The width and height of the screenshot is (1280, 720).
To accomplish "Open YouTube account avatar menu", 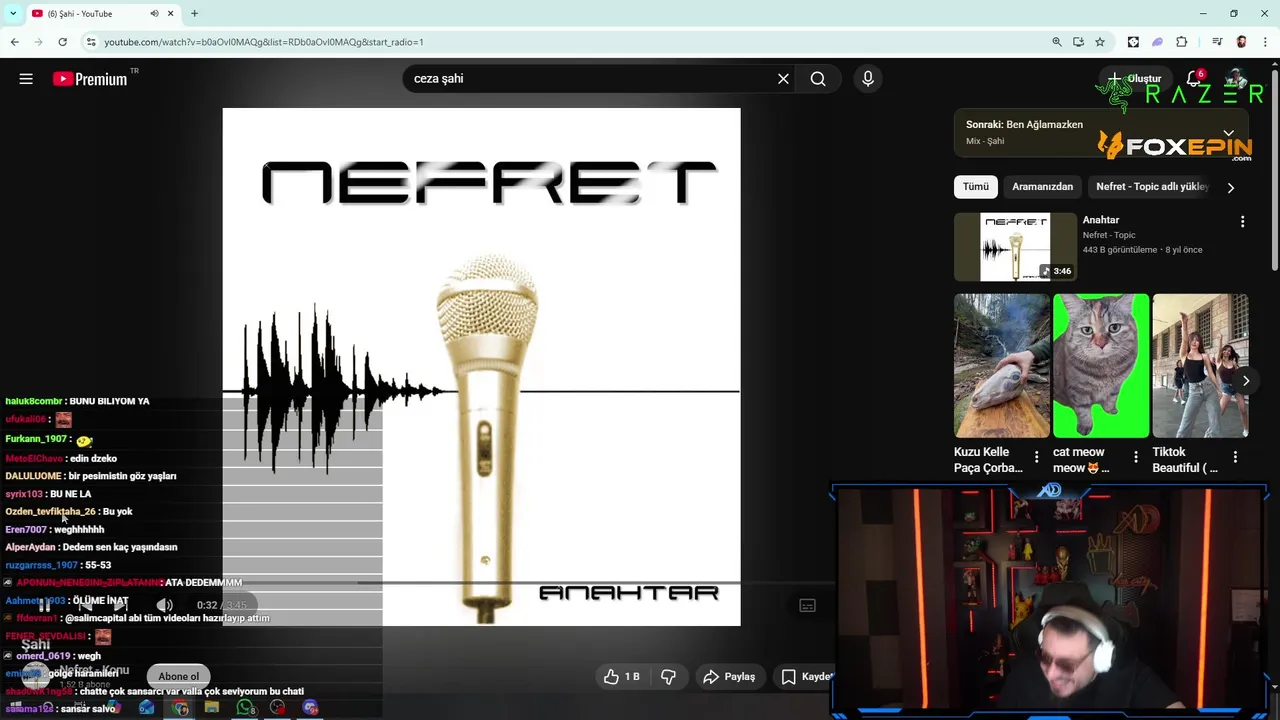I will (1237, 79).
